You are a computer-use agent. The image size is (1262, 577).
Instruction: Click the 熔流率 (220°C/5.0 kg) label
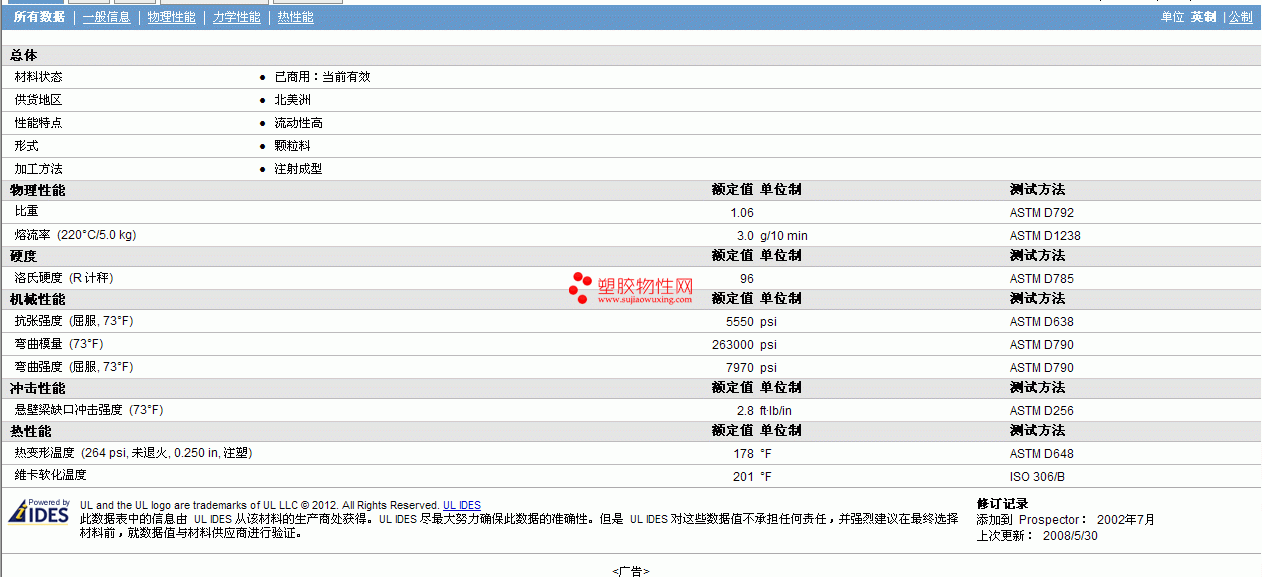75,235
